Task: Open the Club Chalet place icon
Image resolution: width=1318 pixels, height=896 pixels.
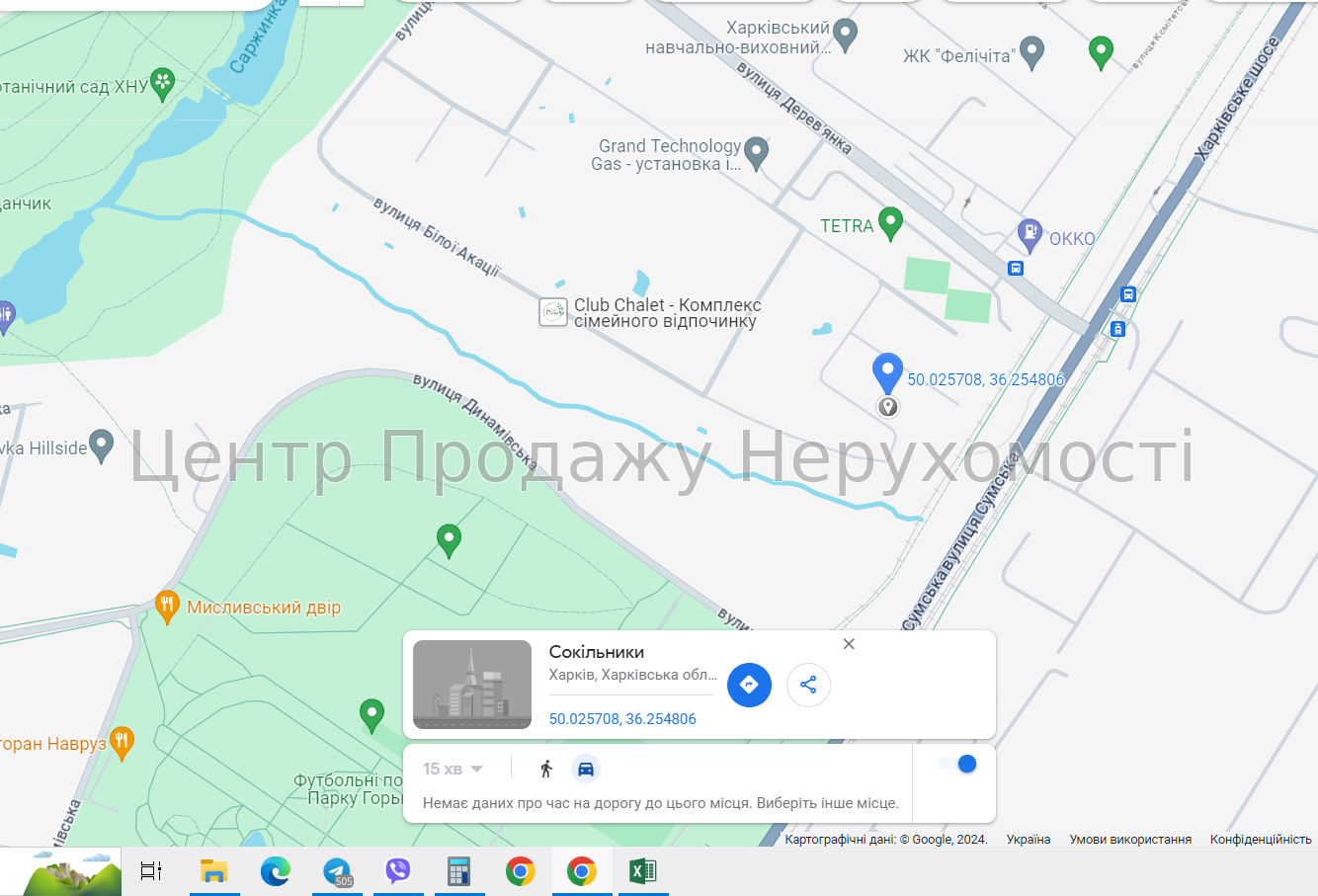Action: pyautogui.click(x=553, y=312)
